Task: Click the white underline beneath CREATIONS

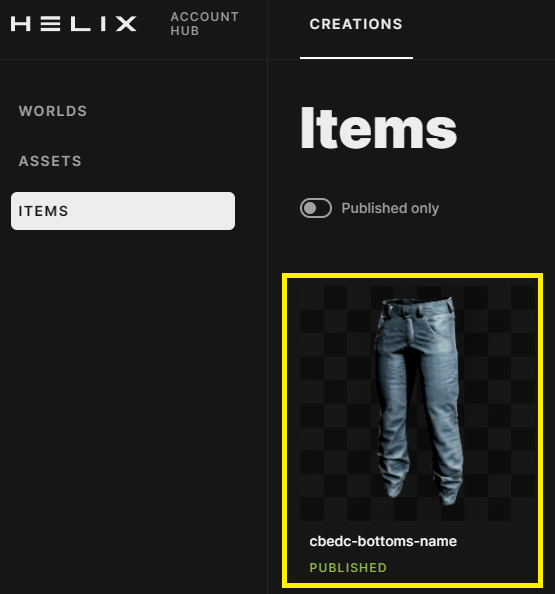Action: [356, 58]
